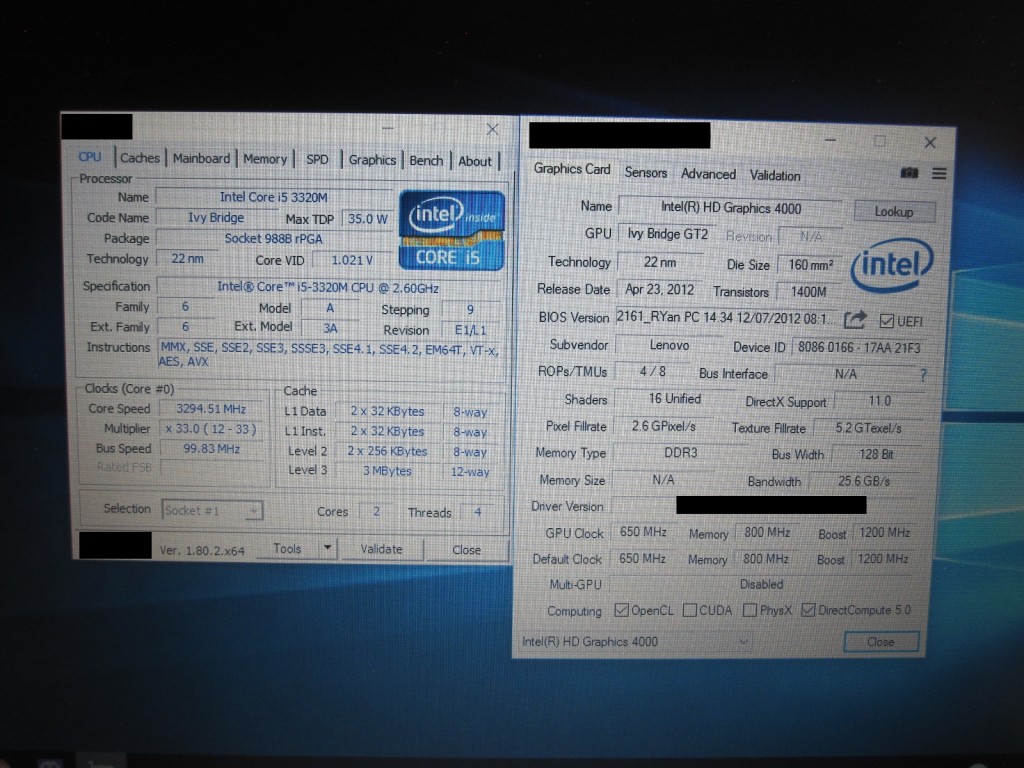
Task: Click the Instructions list starting with MMX
Action: [329, 355]
